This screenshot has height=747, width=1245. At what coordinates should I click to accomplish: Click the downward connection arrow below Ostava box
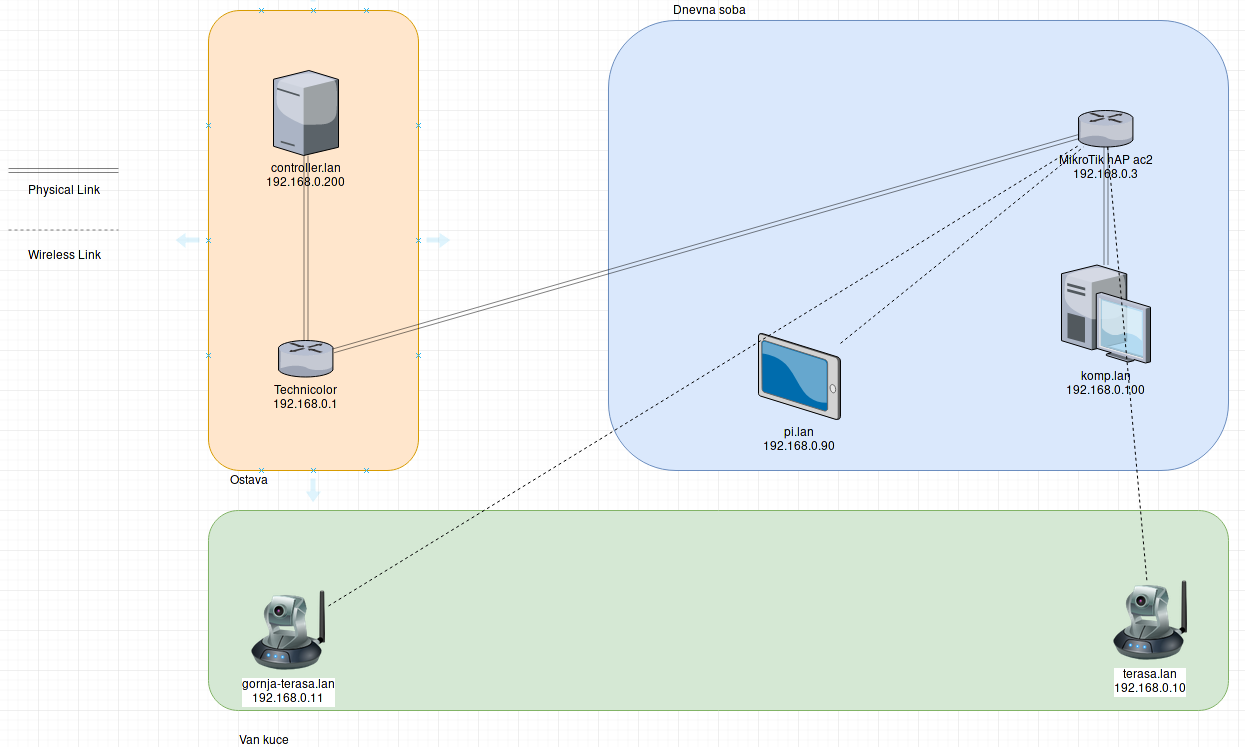(313, 490)
